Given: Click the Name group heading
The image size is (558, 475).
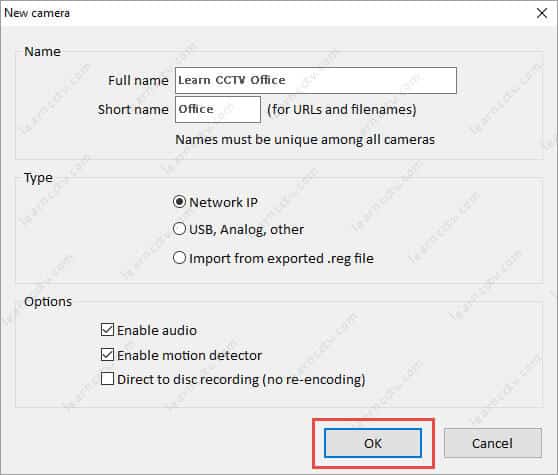Looking at the screenshot, I should click(42, 52).
